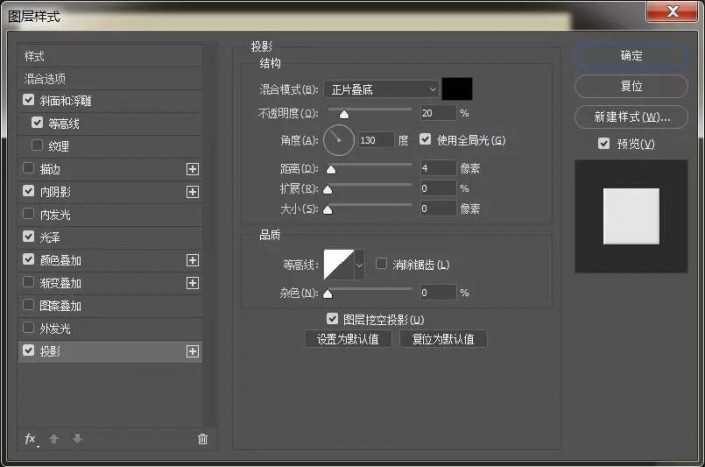The image size is (705, 467).
Task: Add another 内阴影 effect with plus icon
Action: 193,191
